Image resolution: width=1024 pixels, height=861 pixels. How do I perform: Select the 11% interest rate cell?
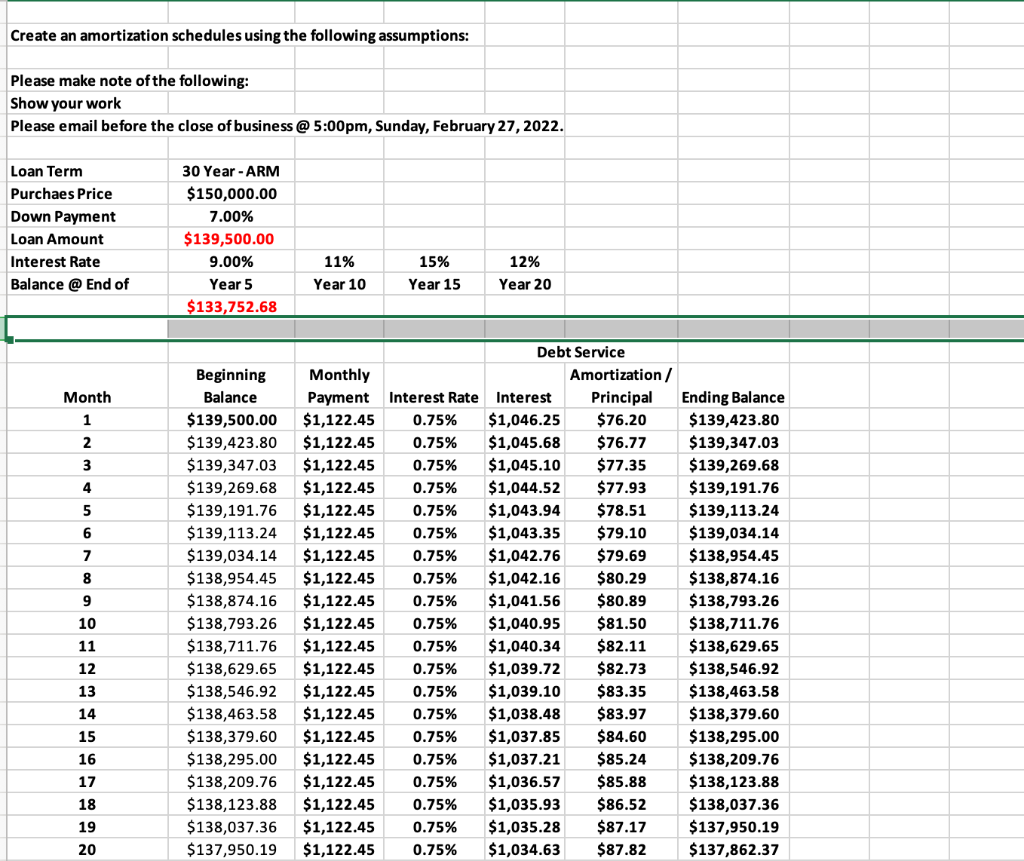click(x=339, y=261)
